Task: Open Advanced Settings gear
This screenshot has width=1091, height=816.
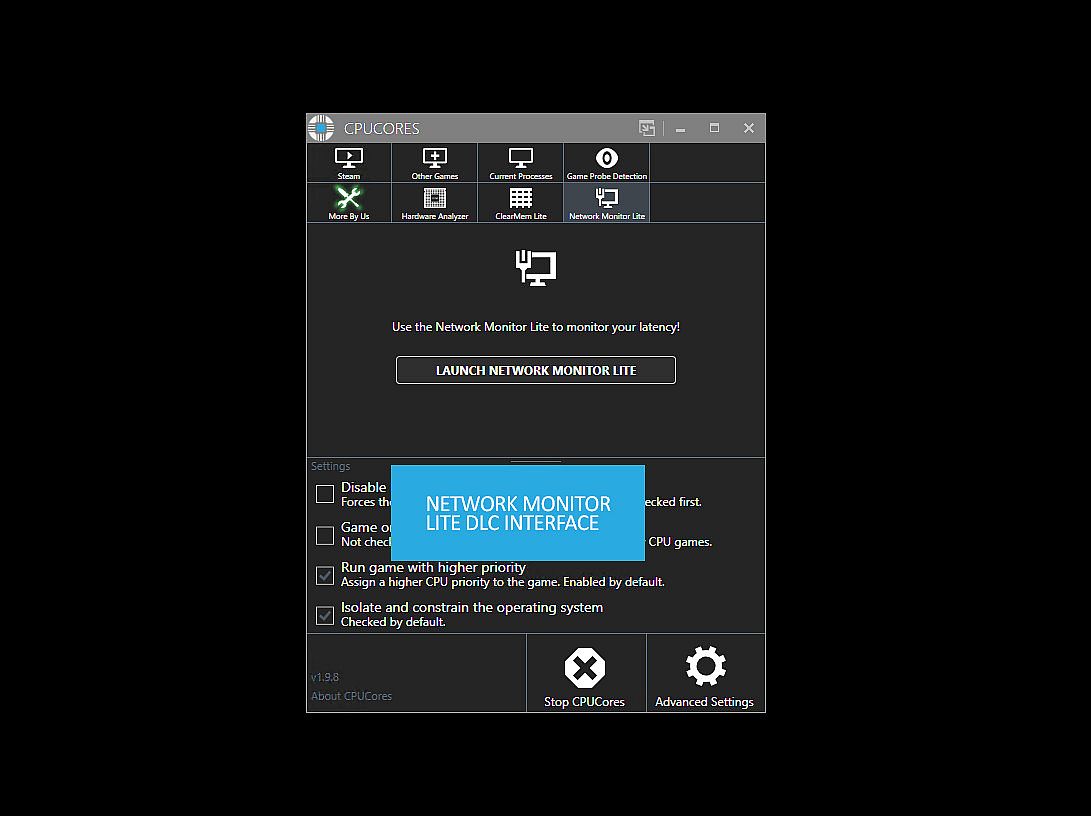Action: [x=705, y=673]
